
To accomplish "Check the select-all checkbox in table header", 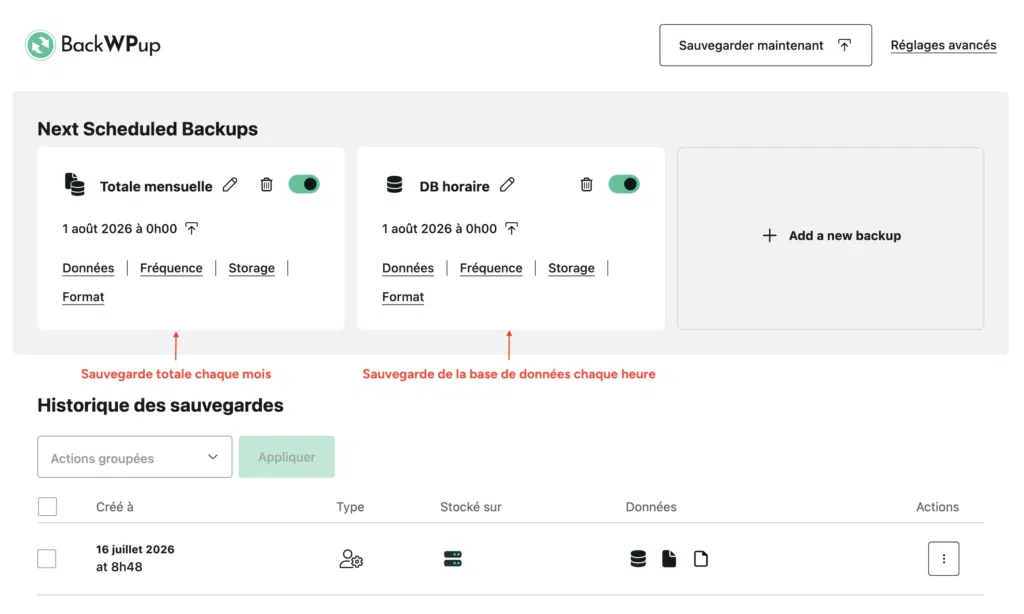I will [47, 506].
